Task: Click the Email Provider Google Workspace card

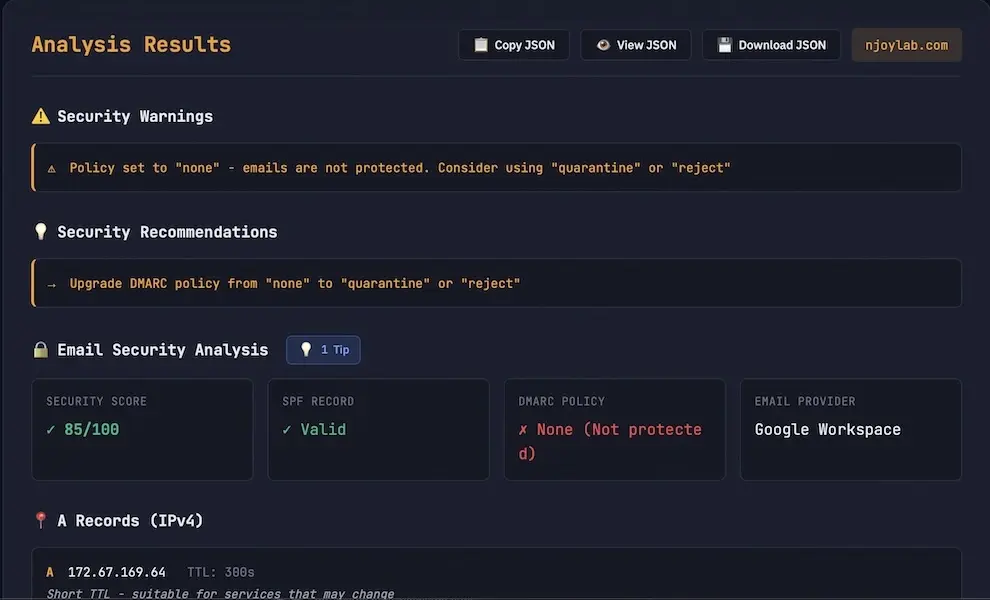Action: tap(850, 429)
